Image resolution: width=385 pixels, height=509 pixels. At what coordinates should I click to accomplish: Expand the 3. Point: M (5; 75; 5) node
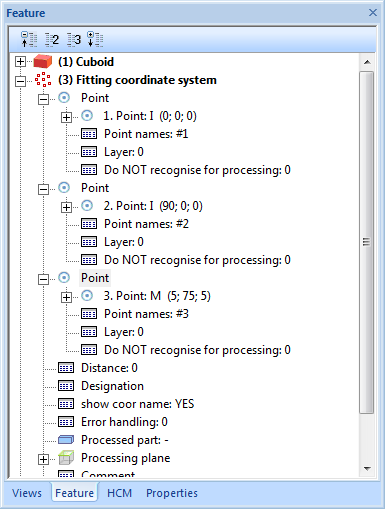point(66,297)
